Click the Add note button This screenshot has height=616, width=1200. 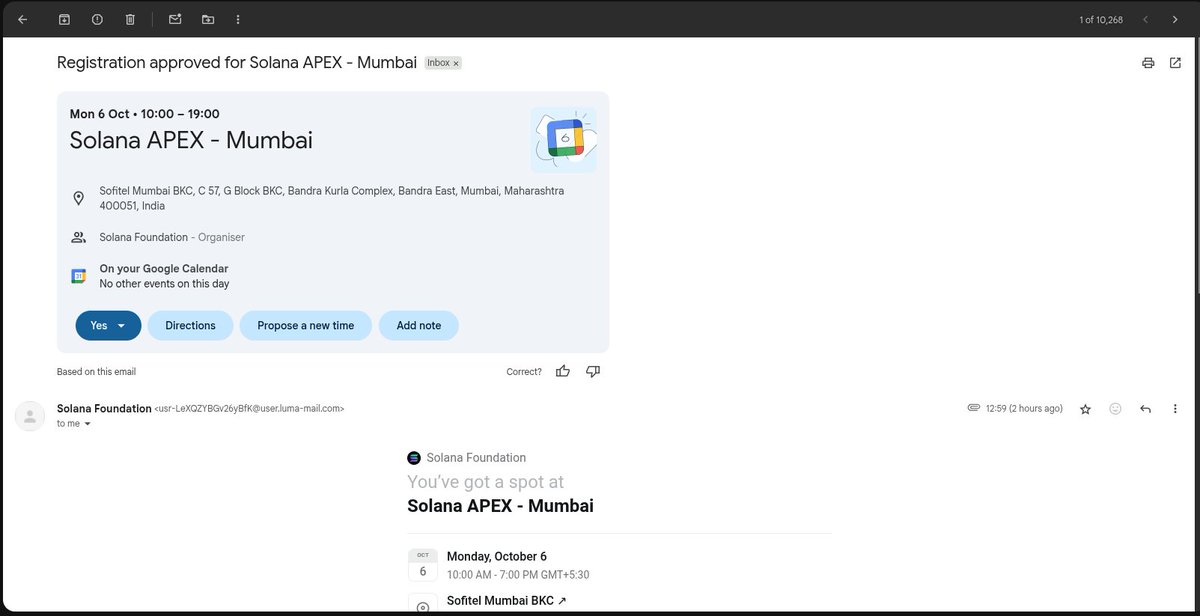(418, 325)
